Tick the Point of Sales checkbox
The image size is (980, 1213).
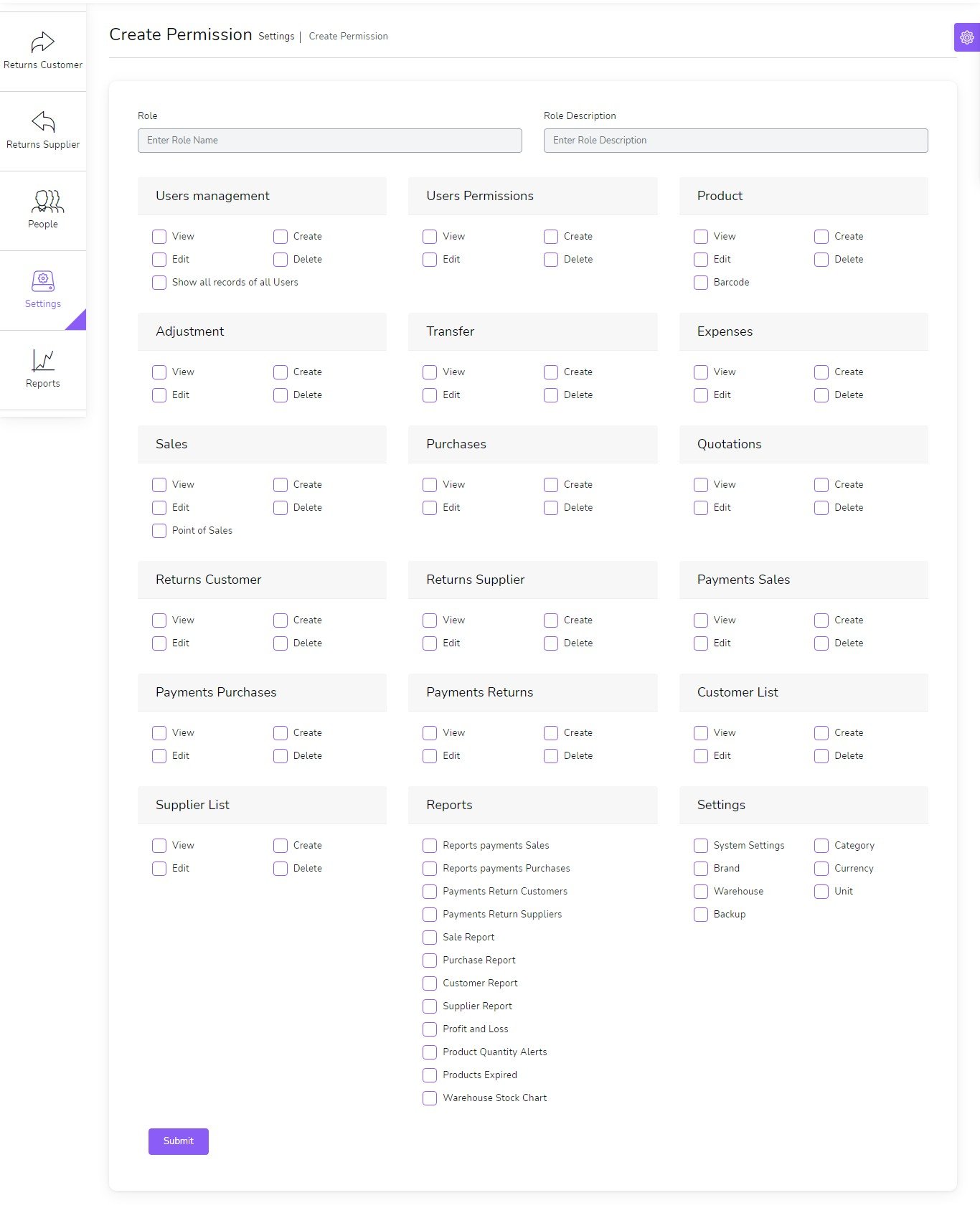pos(159,531)
